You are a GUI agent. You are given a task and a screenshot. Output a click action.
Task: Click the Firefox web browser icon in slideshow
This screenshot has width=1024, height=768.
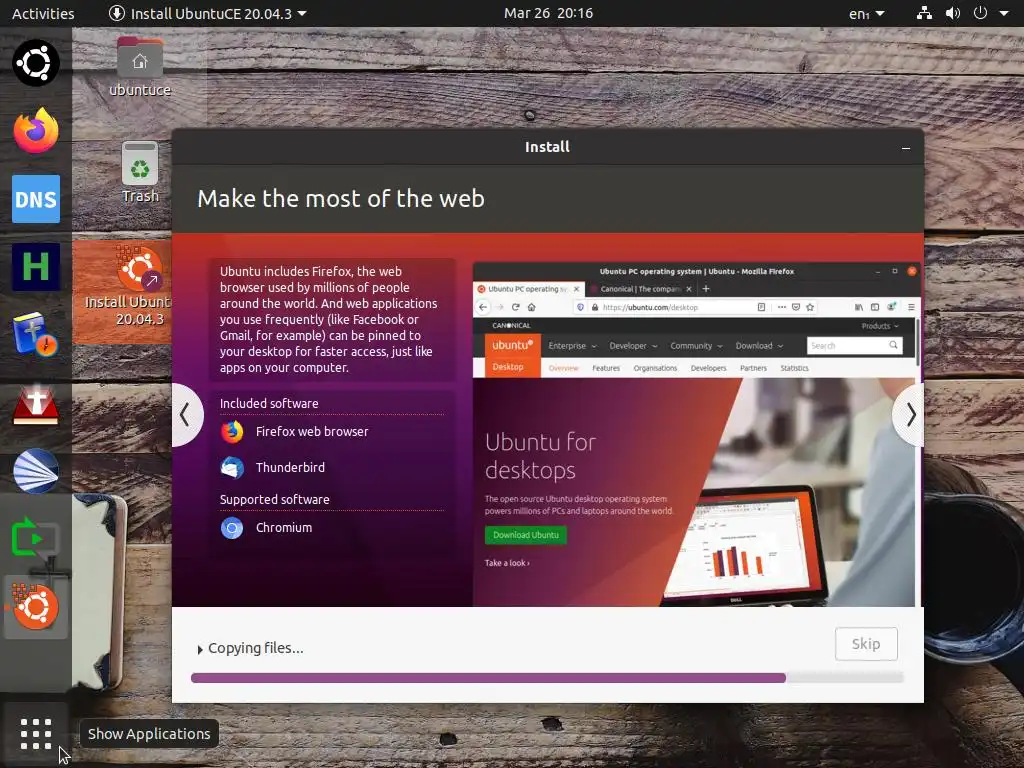(232, 432)
